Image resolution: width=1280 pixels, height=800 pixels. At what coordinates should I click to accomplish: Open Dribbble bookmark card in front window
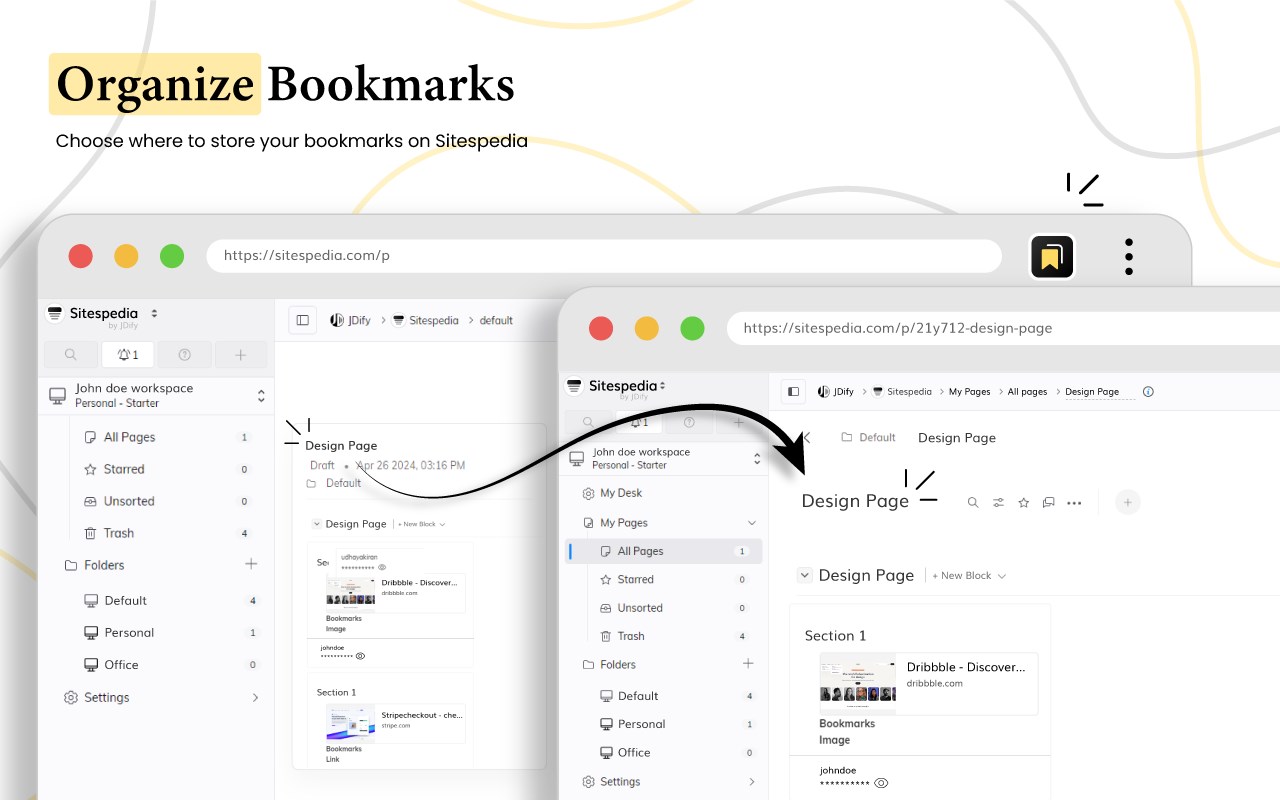pyautogui.click(x=928, y=683)
